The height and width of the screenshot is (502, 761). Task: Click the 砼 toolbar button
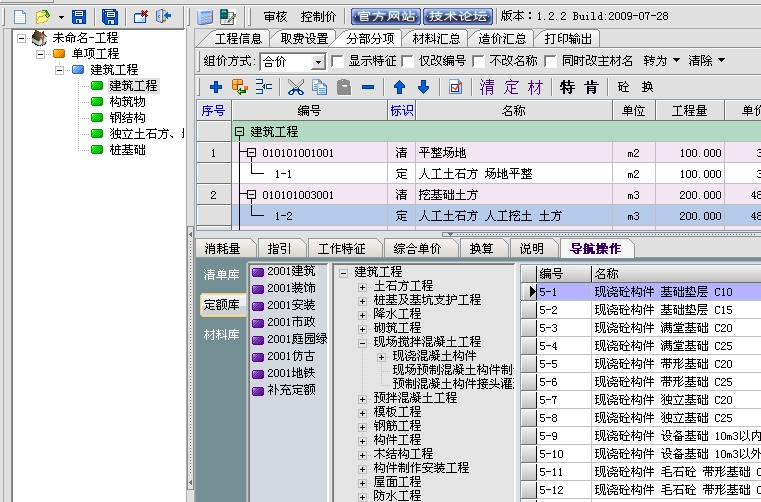click(x=623, y=87)
